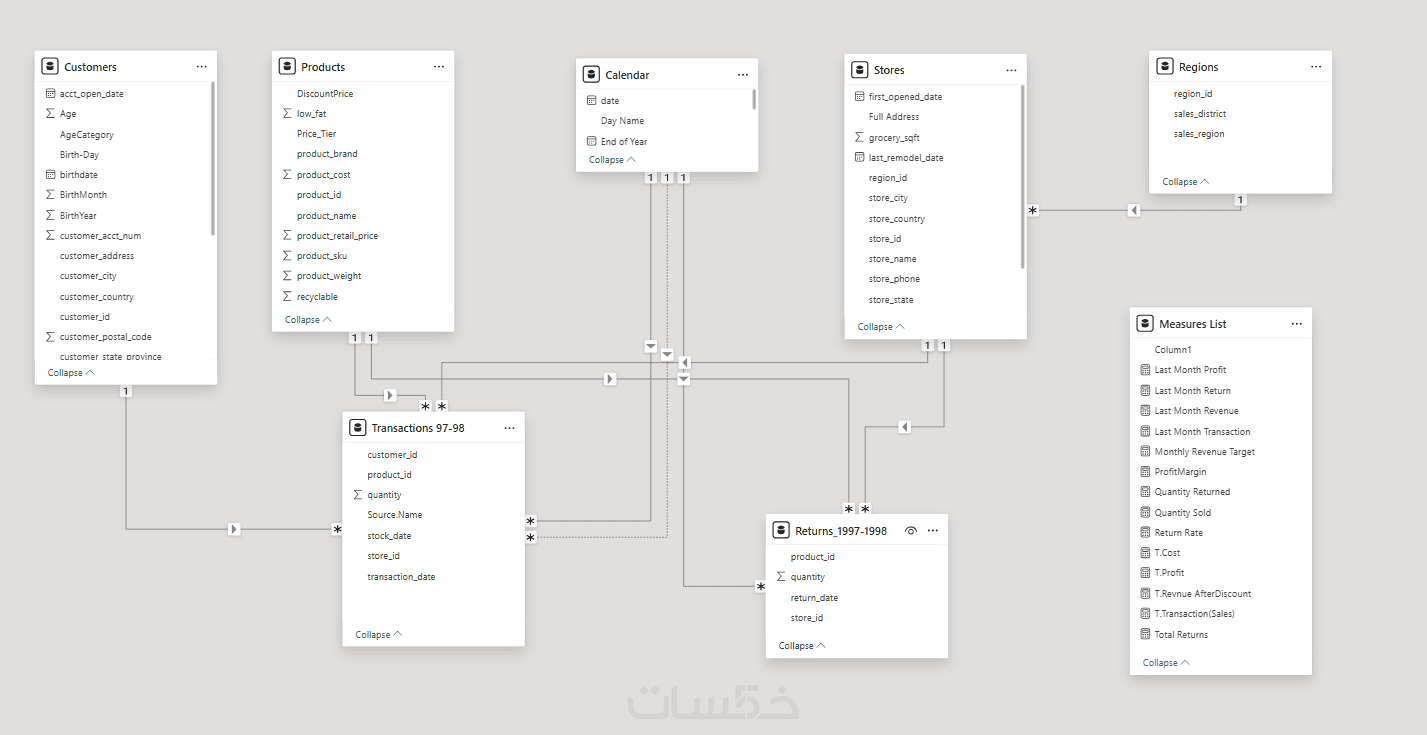
Task: Open the Returns_1997-1998 more options menu
Action: [x=933, y=531]
